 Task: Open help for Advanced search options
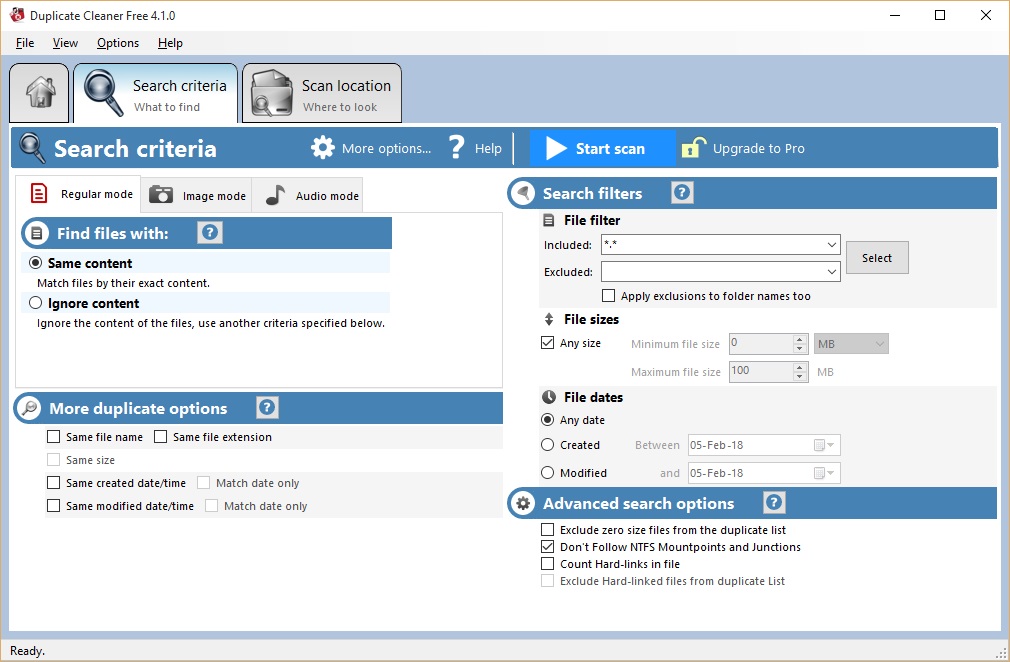point(774,502)
